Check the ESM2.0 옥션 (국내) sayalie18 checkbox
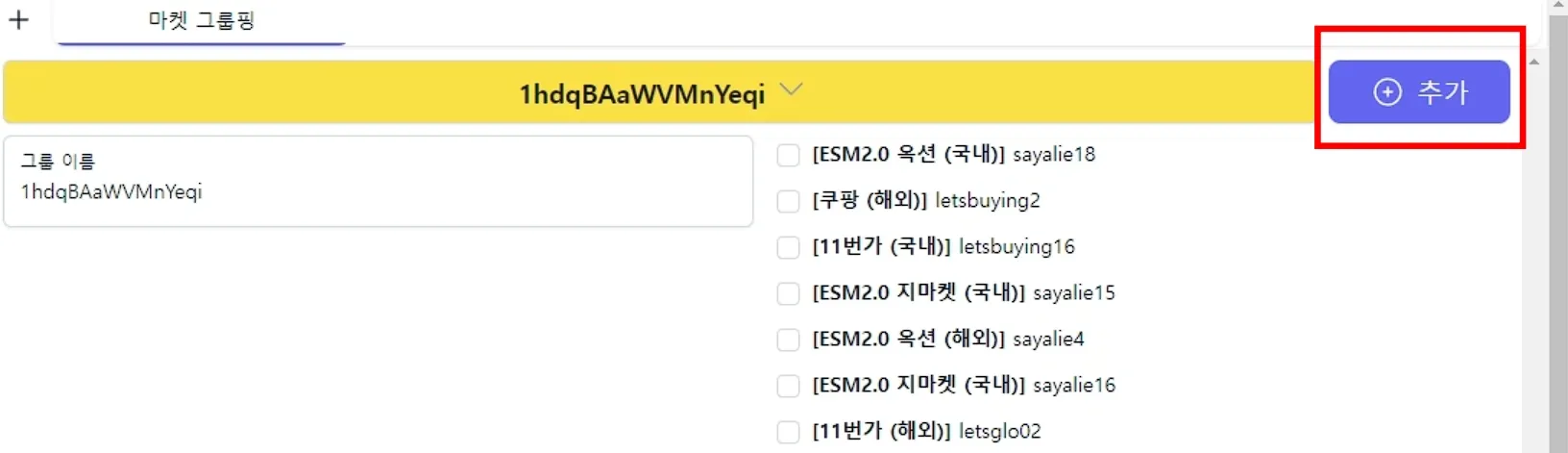Screen dimensions: 1568x453 (x=788, y=155)
